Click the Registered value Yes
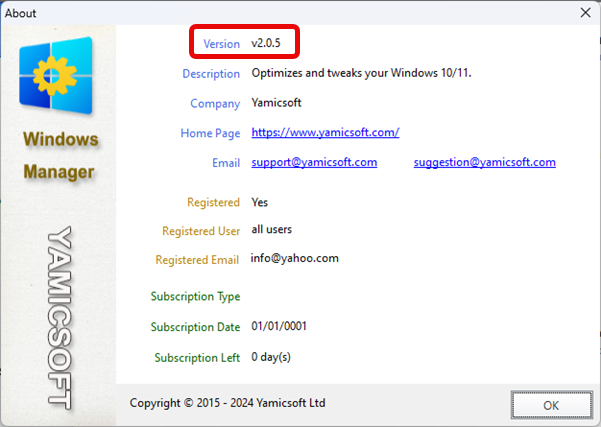601x427 pixels. coord(259,202)
